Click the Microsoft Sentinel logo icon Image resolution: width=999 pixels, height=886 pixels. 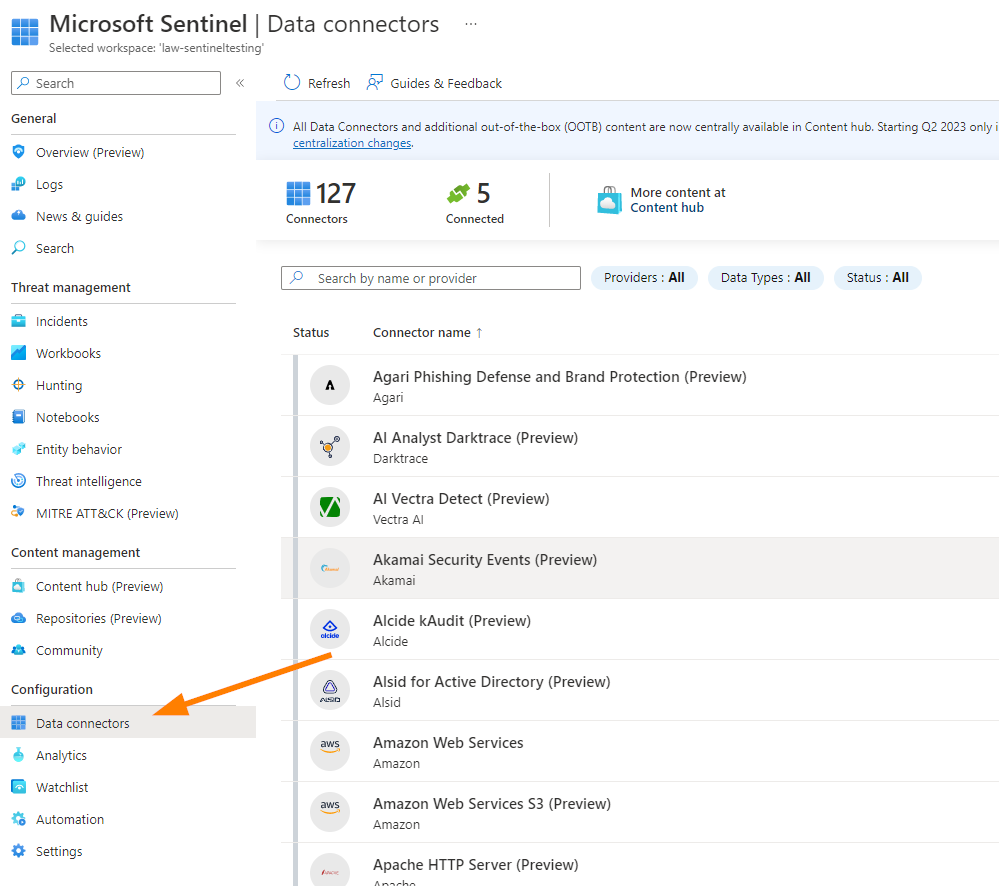pos(25,32)
